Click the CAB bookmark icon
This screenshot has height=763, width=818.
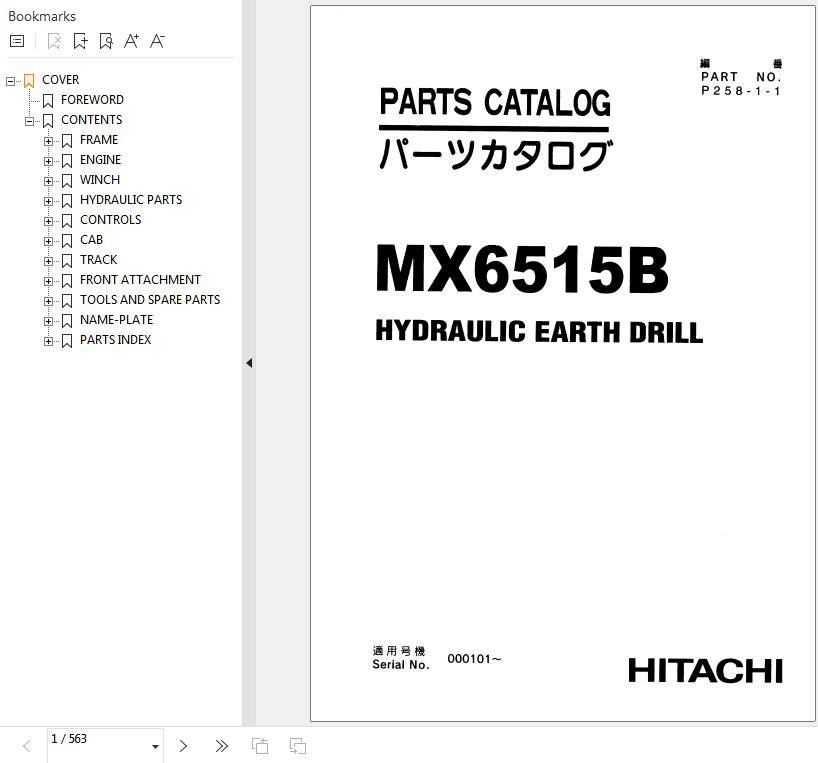click(x=67, y=240)
